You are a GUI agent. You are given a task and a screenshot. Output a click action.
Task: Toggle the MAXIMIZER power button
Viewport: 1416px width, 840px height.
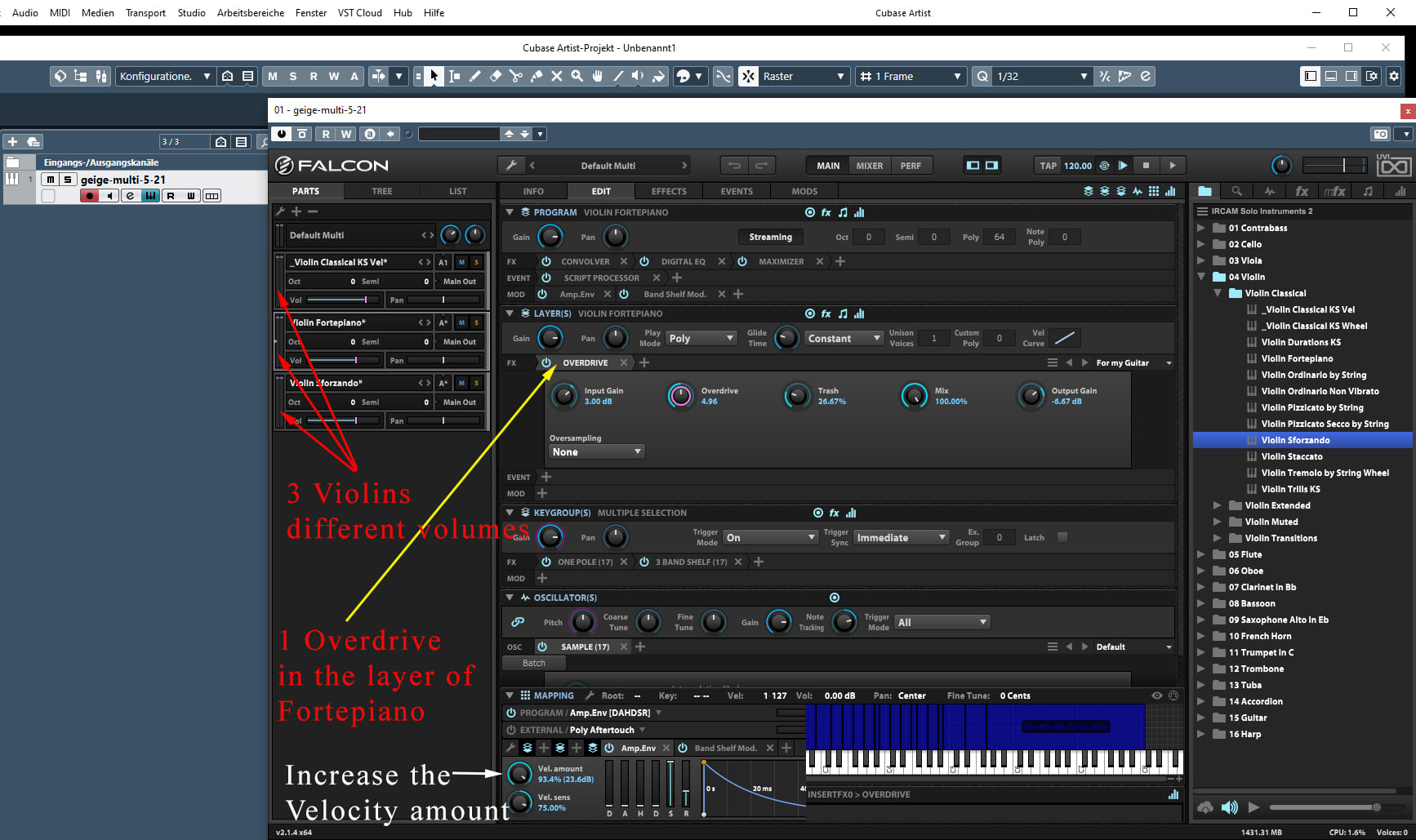(742, 261)
